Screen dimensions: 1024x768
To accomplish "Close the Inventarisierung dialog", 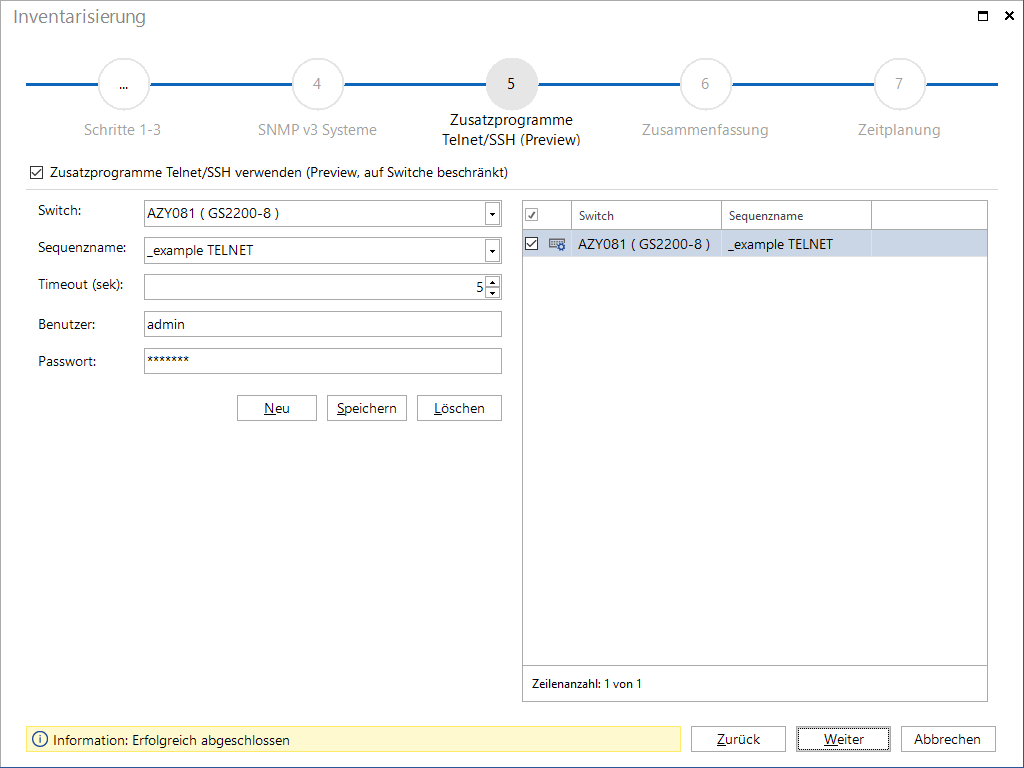I will point(1009,16).
